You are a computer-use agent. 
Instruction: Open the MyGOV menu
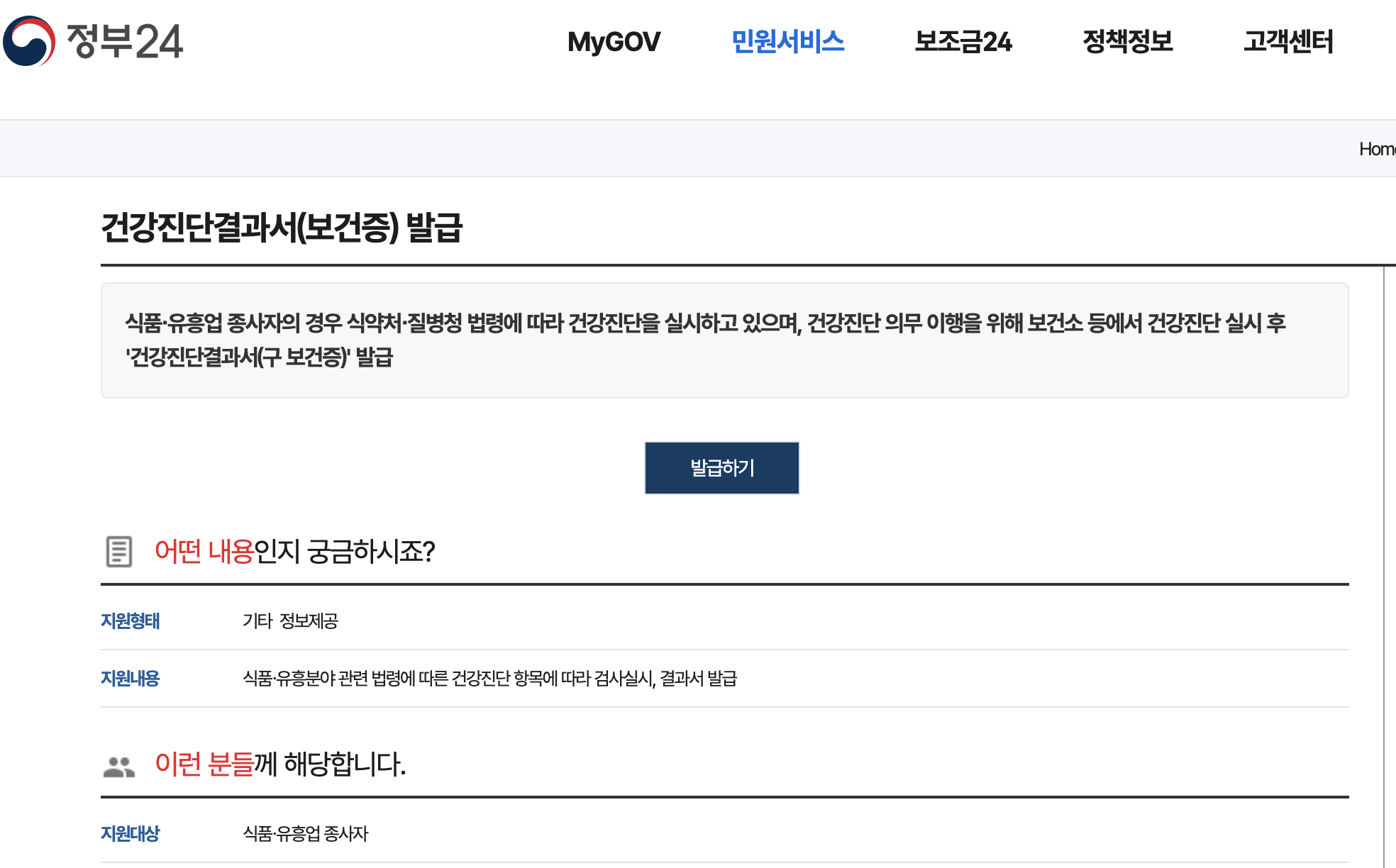614,42
